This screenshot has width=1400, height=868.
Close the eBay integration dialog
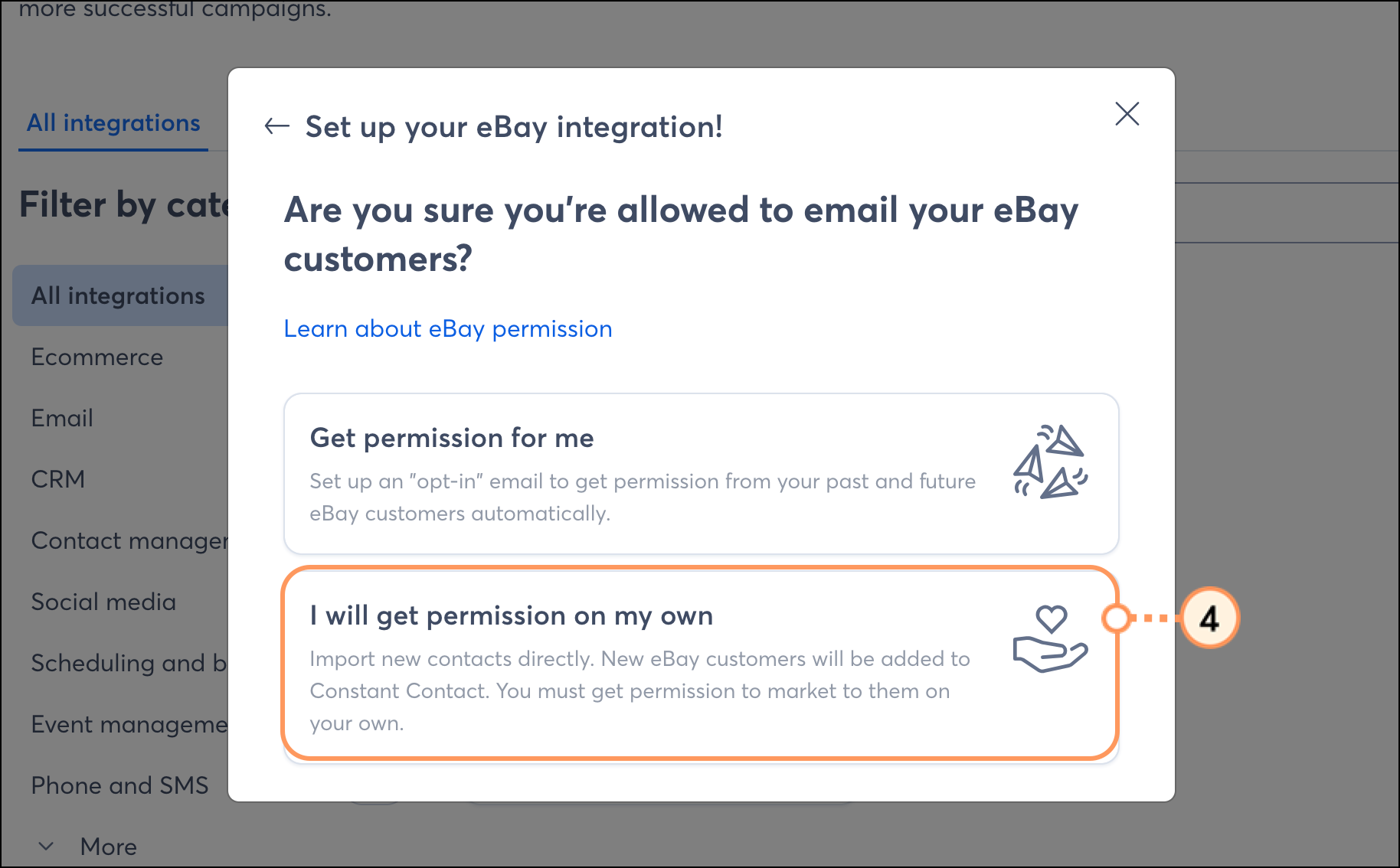1127,114
